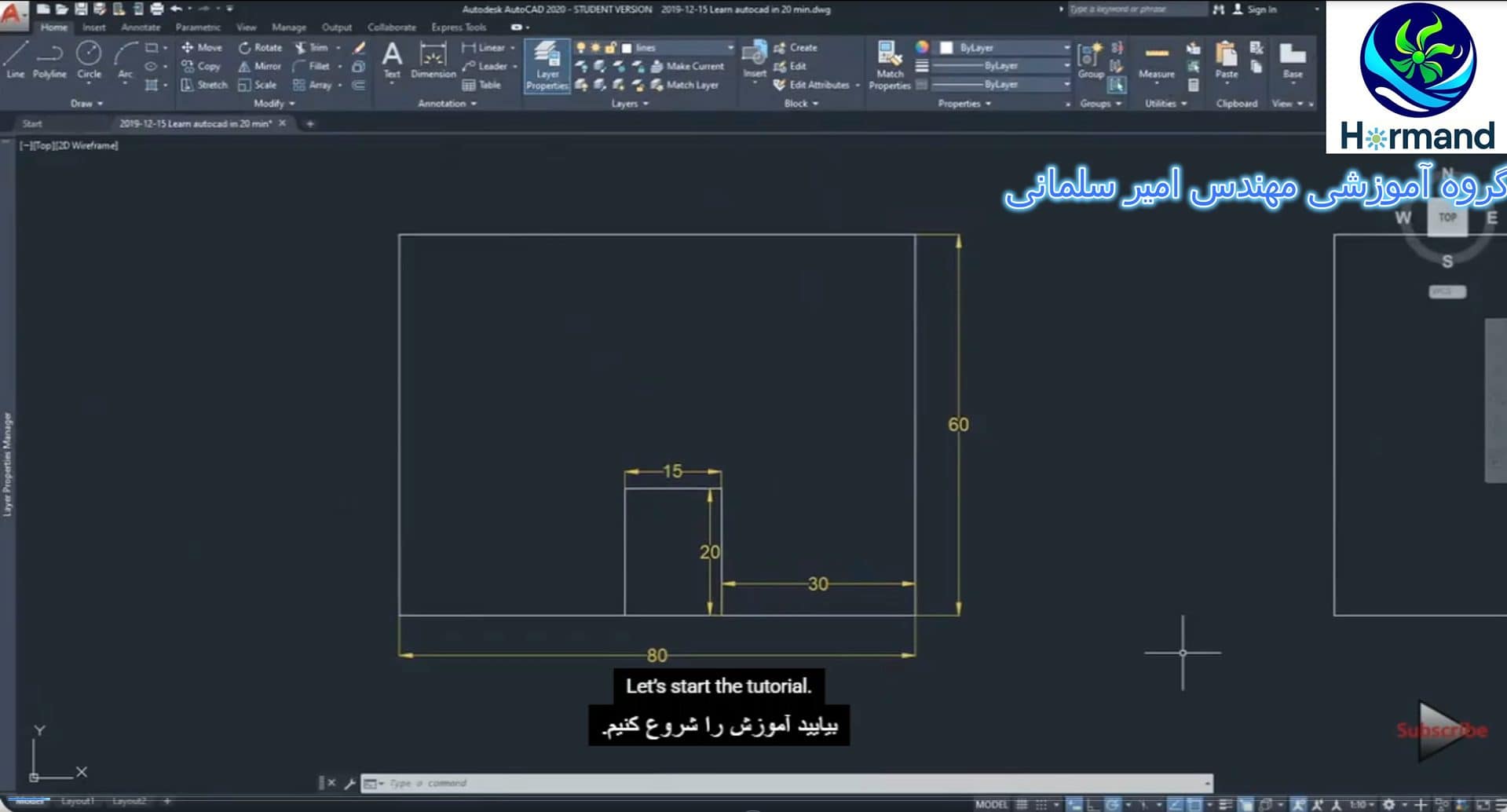Expand the Modify panel options

tap(274, 104)
